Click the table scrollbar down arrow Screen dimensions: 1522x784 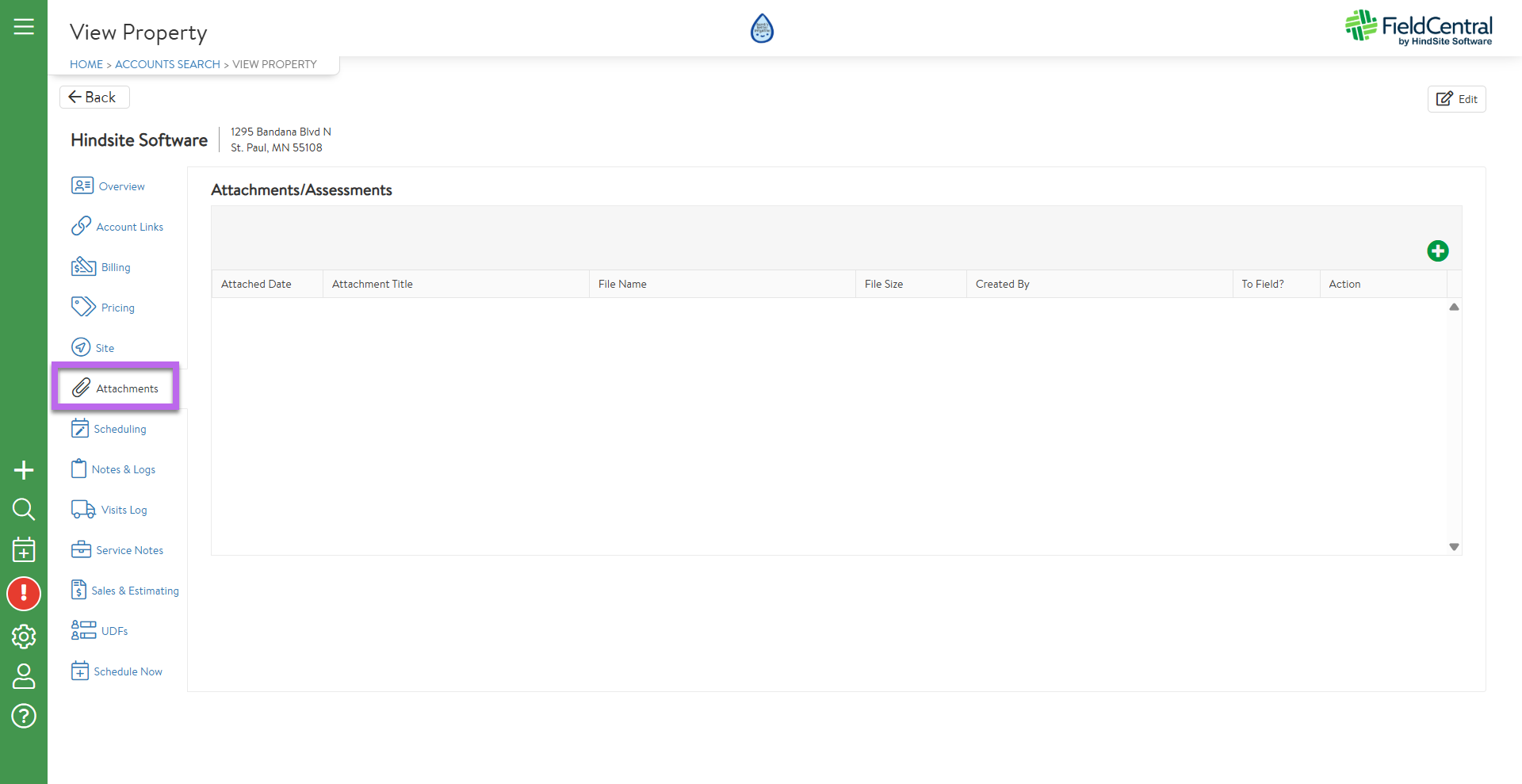(1454, 547)
